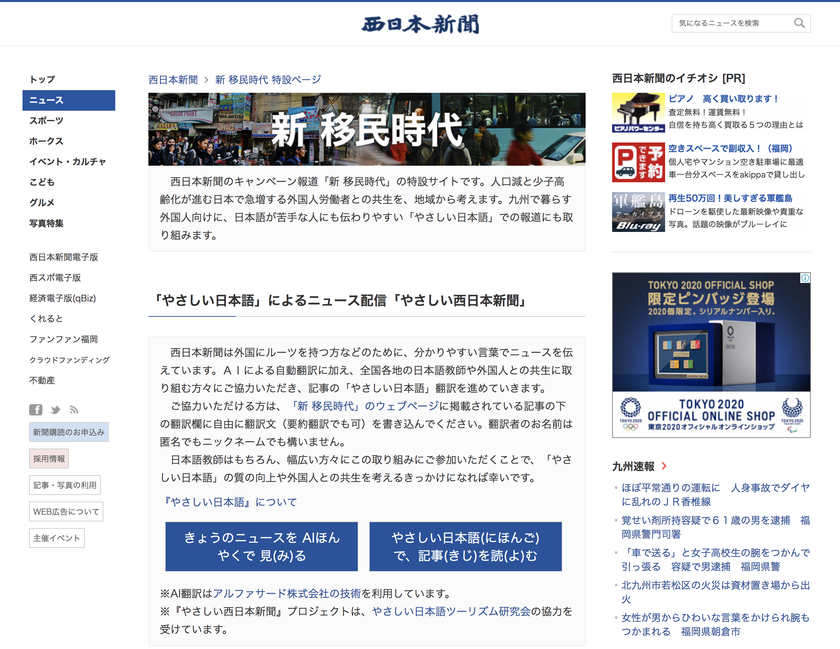
Task: Click きょうのニュースを AIほんやくで見る button
Action: tap(261, 547)
